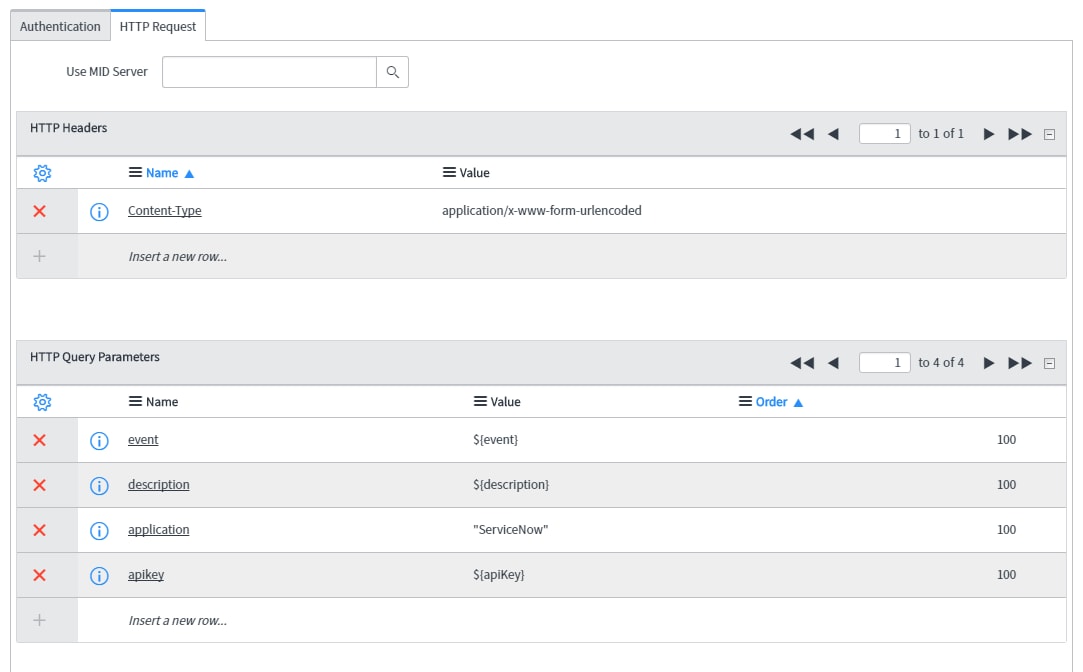Select the ${description} value cell

(x=511, y=485)
